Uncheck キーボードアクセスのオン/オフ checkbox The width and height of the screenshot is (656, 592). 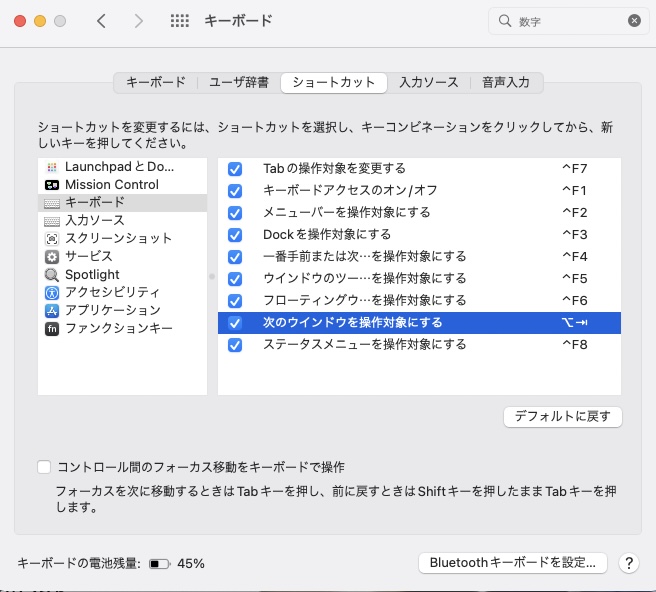(x=235, y=191)
